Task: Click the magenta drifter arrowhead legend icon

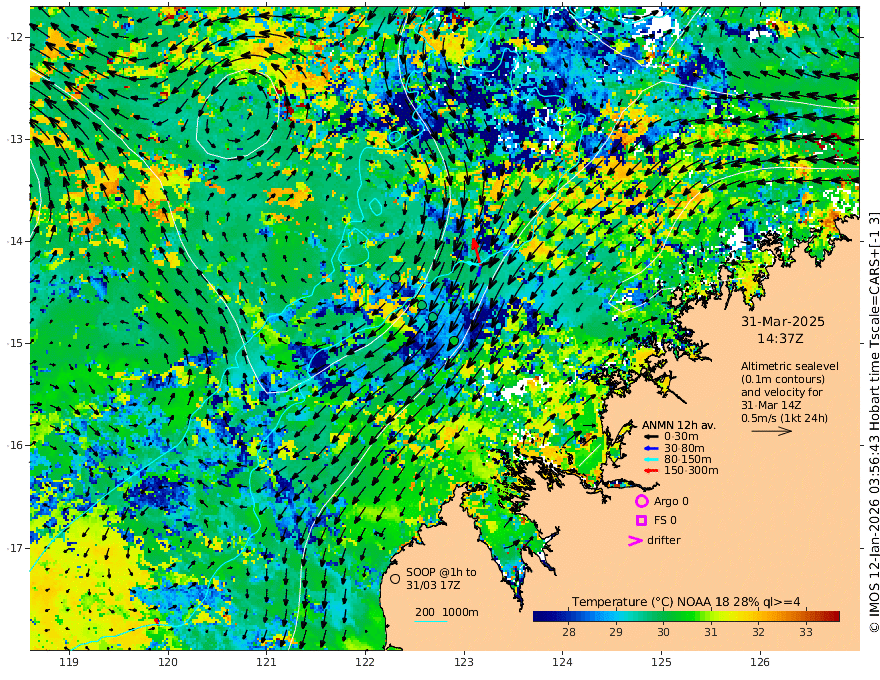Action: (635, 541)
